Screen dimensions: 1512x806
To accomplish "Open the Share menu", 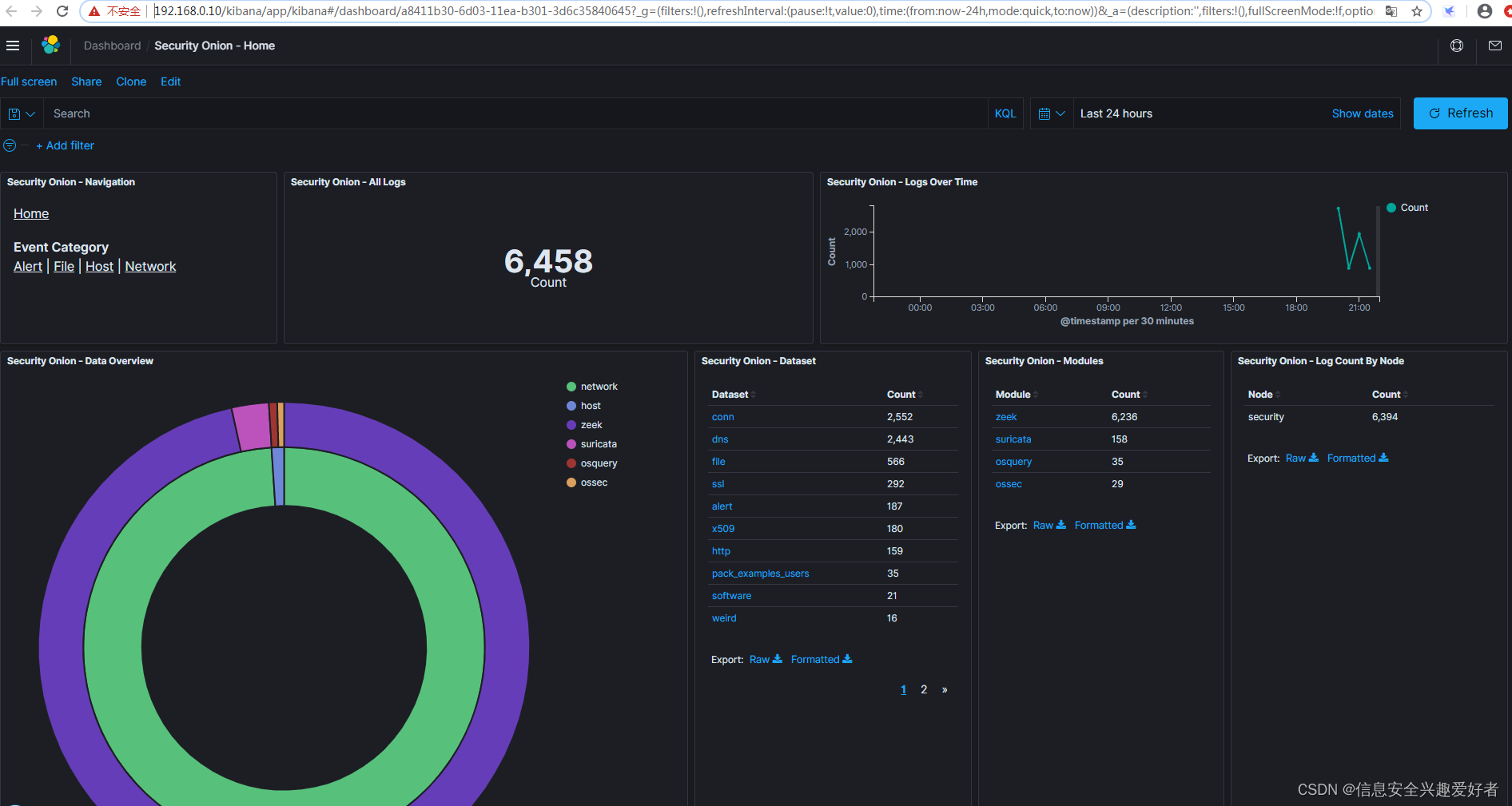I will 86,81.
